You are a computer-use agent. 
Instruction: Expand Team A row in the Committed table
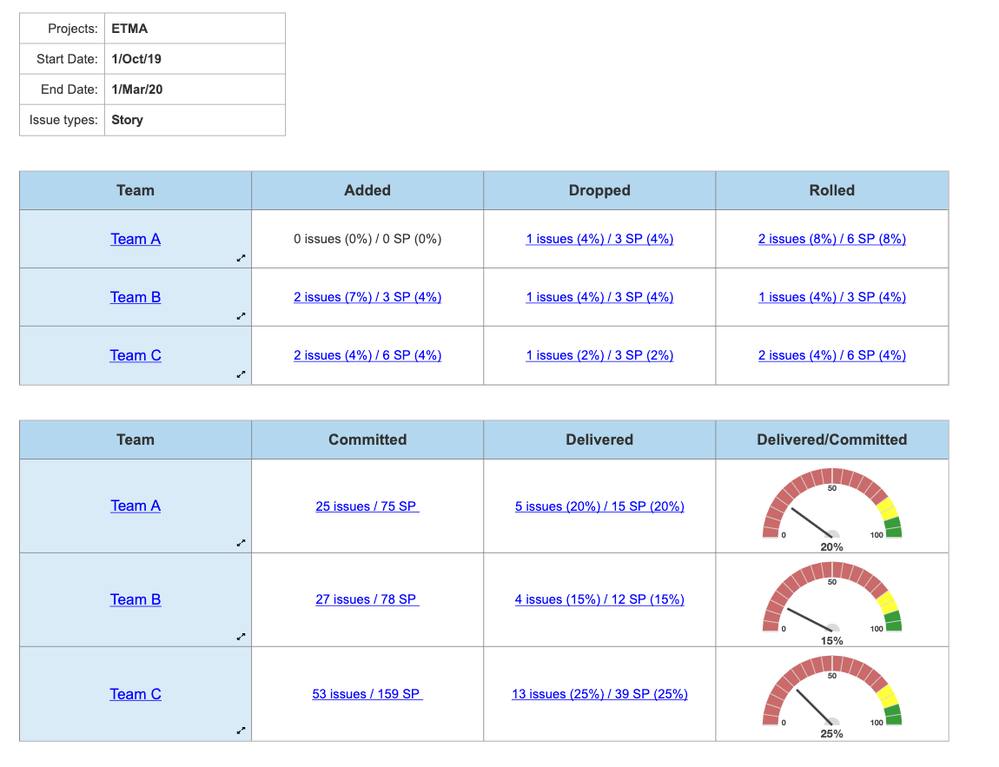(240, 542)
